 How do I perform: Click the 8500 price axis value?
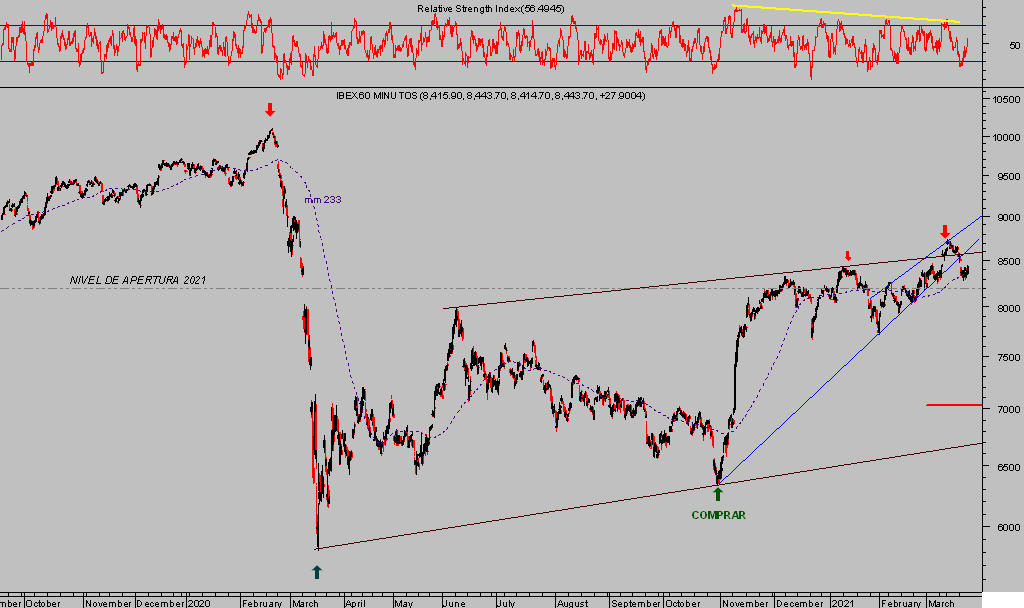1008,262
